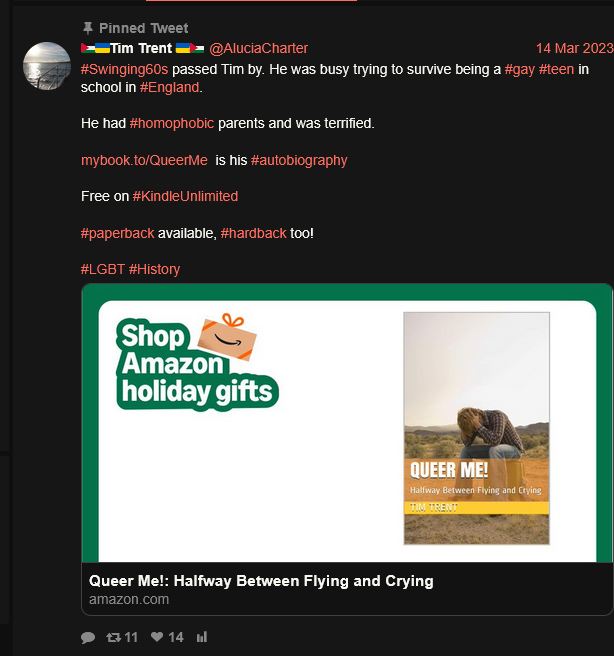Open the @AluciaCharter profile handle

[258, 49]
